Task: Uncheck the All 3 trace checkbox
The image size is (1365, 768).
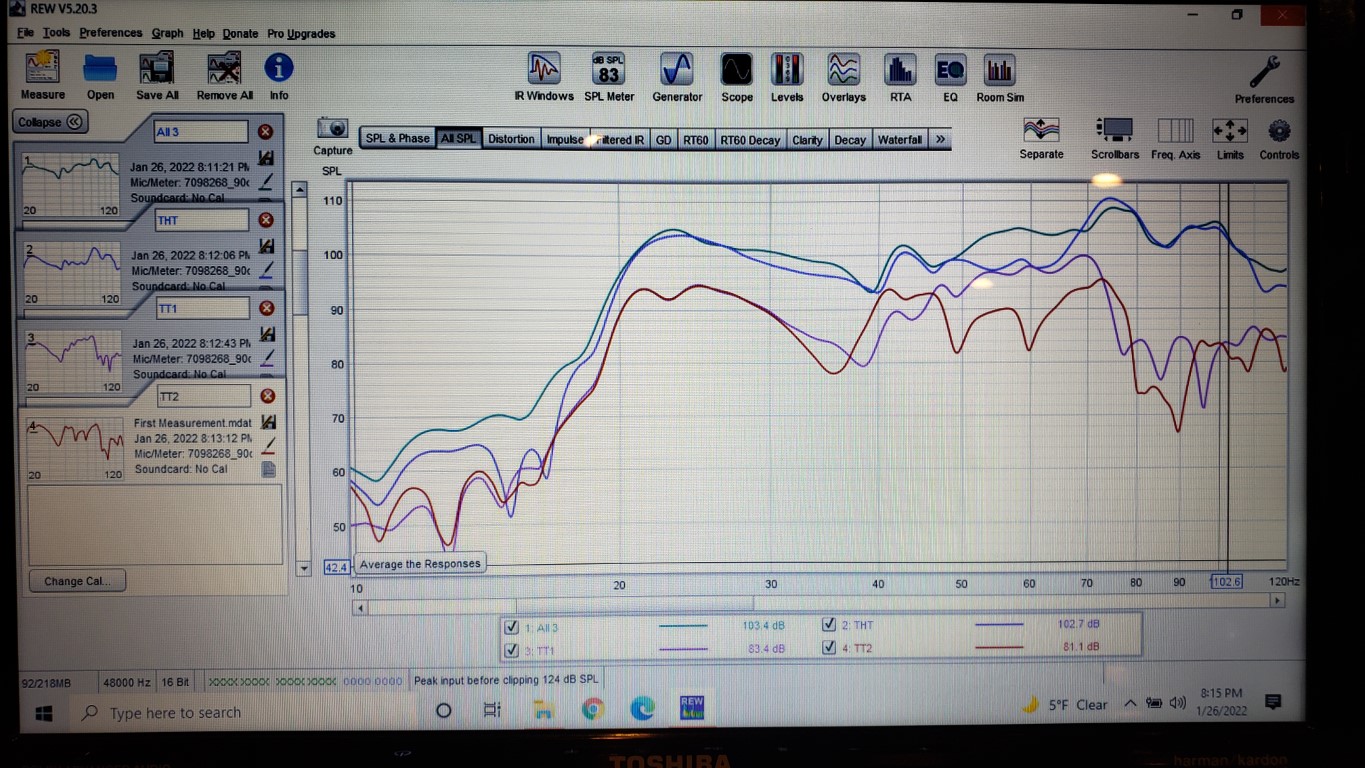Action: tap(513, 627)
